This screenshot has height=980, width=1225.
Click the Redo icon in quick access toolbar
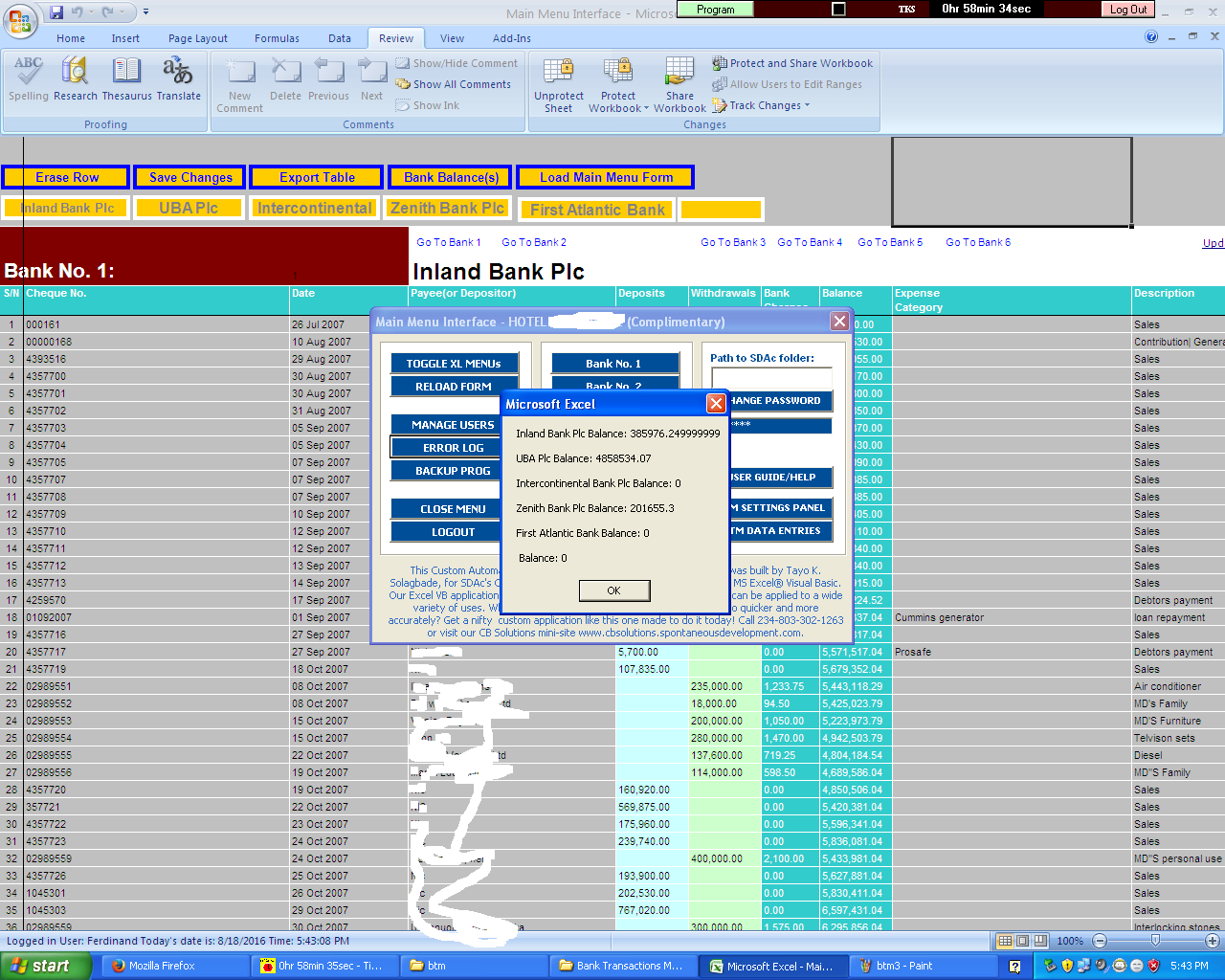(107, 12)
